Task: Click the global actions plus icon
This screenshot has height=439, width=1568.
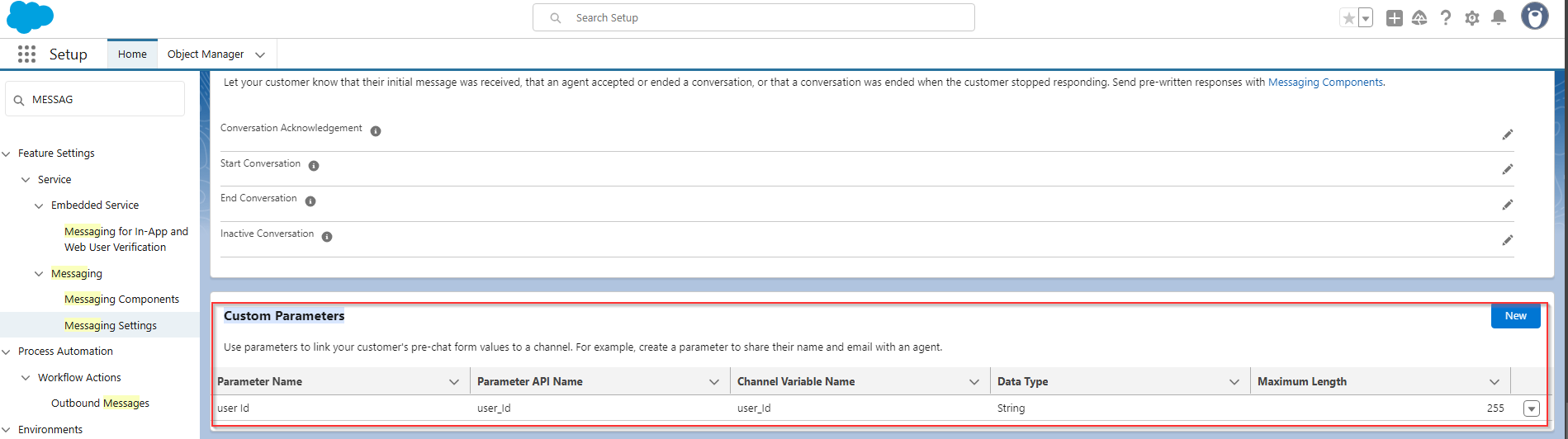Action: (x=1394, y=18)
